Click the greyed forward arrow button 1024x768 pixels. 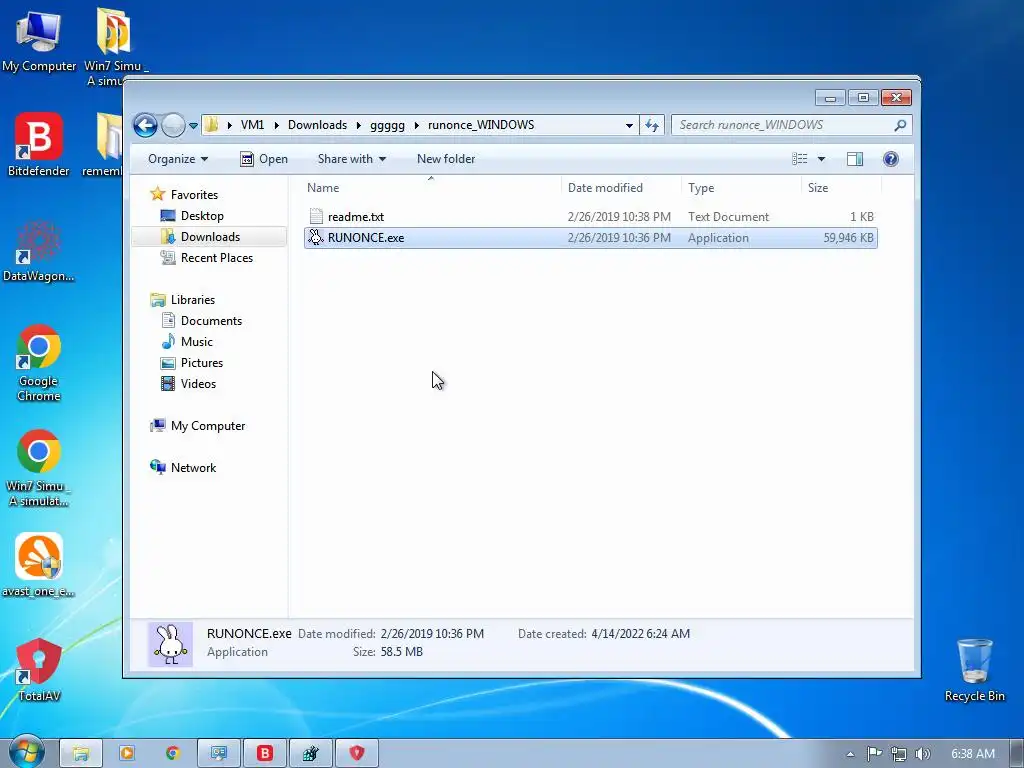pyautogui.click(x=173, y=125)
